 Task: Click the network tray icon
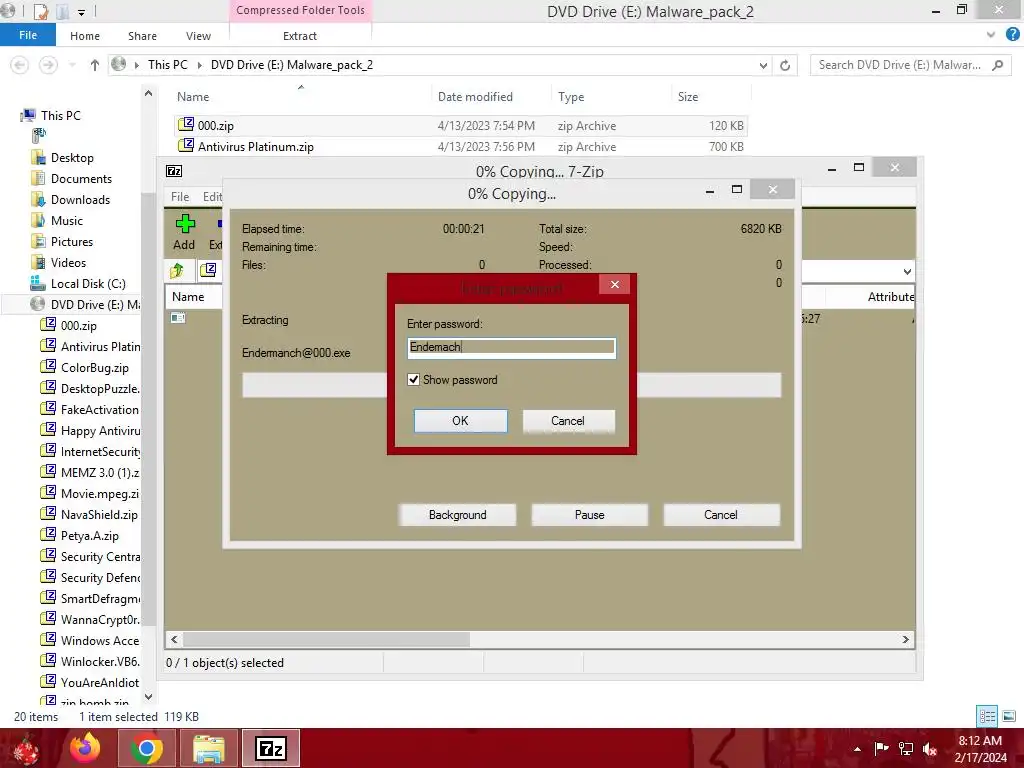906,748
